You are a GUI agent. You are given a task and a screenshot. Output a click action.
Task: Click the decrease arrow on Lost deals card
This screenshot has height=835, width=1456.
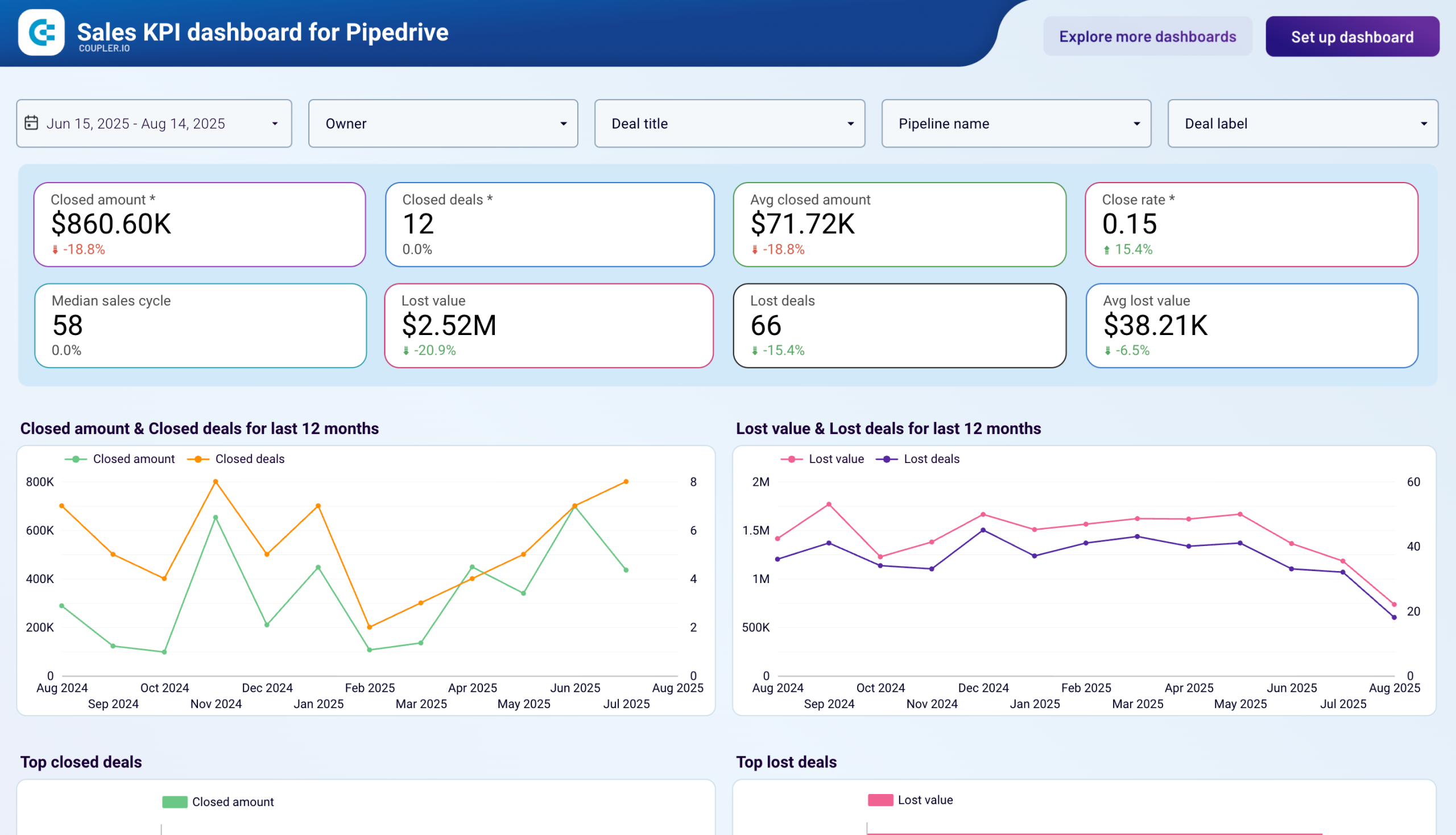pos(755,350)
